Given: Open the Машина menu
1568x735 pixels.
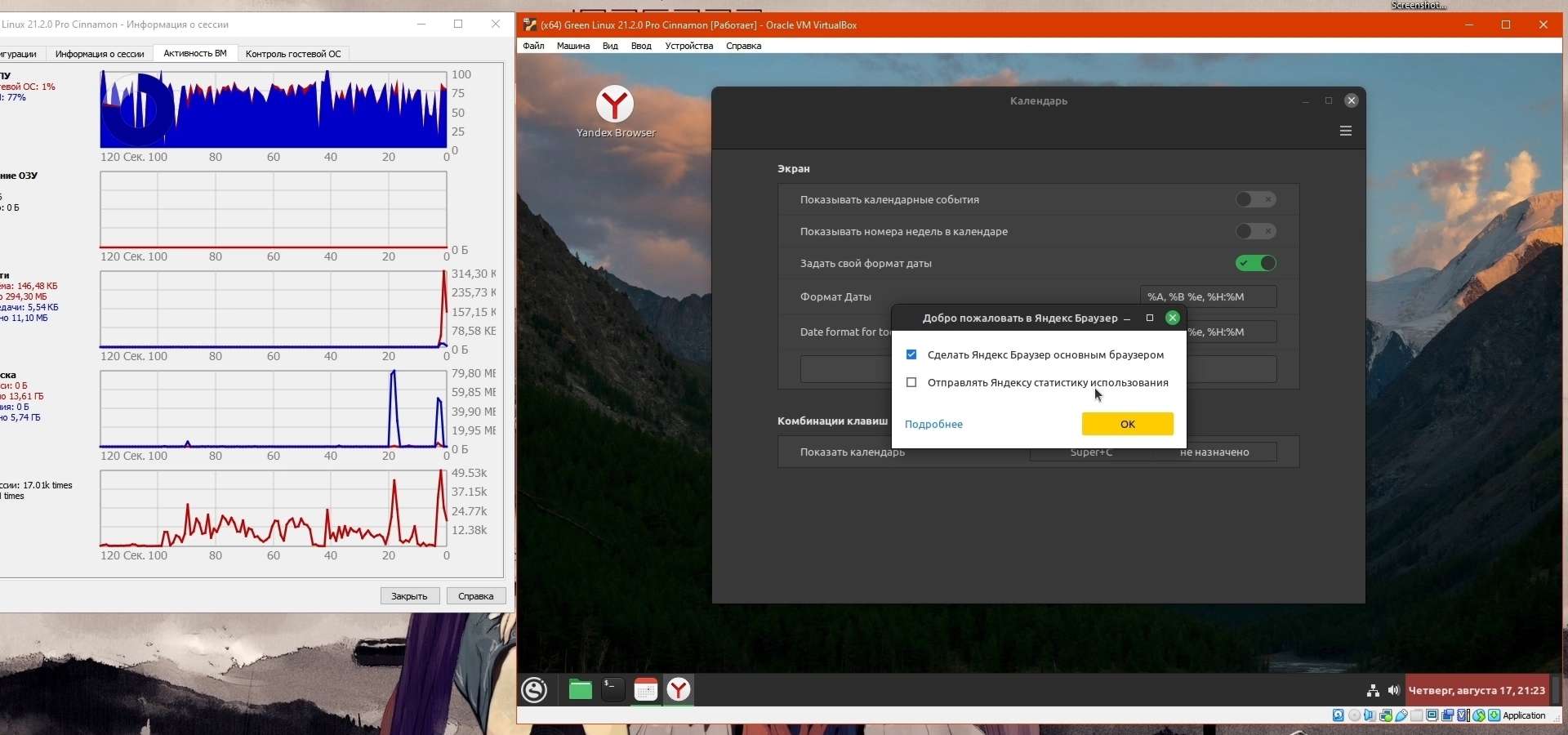Looking at the screenshot, I should 573,46.
